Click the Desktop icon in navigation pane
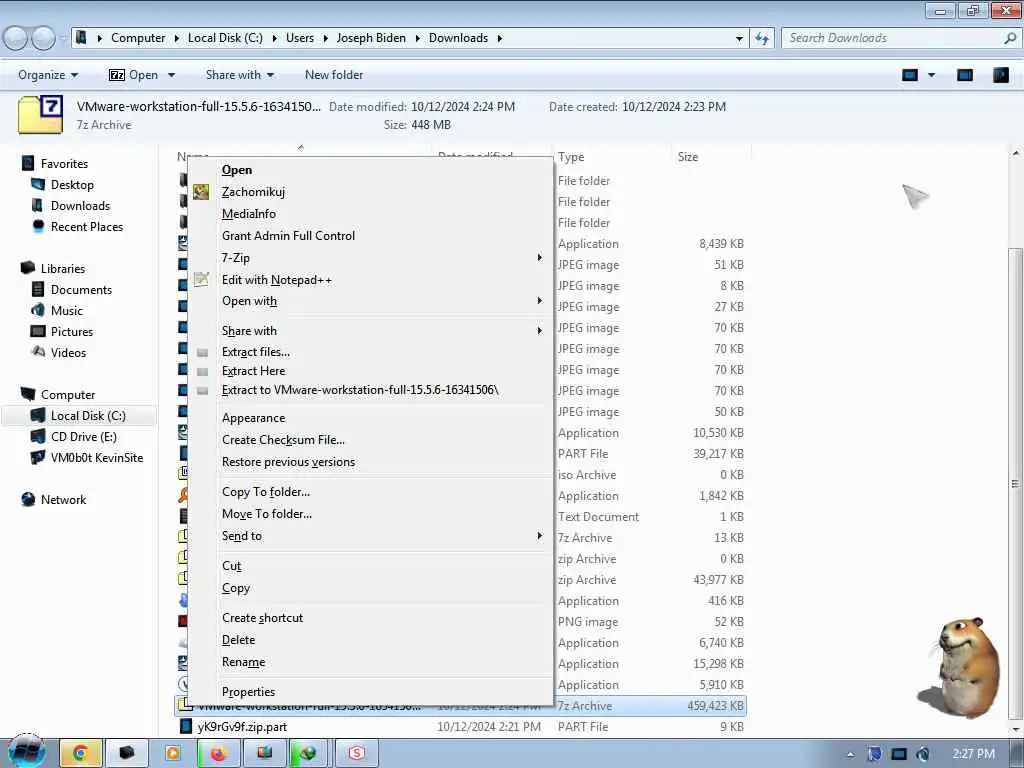The height and width of the screenshot is (768, 1024). point(38,185)
